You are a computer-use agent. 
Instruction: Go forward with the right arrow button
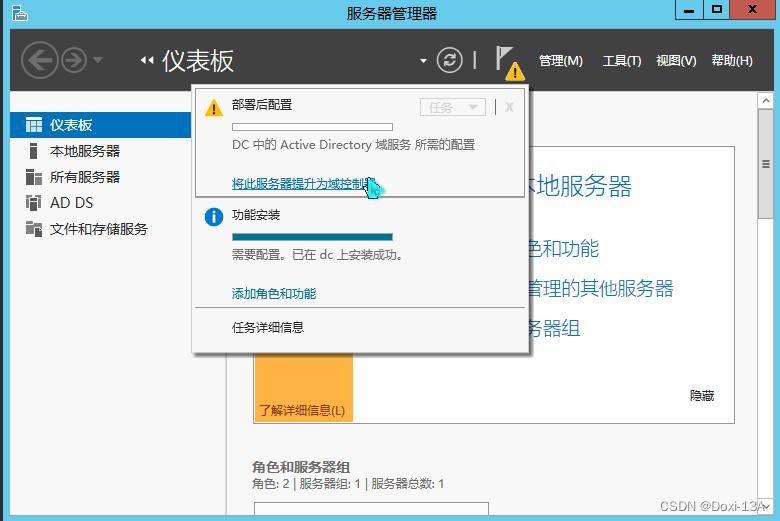tap(74, 60)
